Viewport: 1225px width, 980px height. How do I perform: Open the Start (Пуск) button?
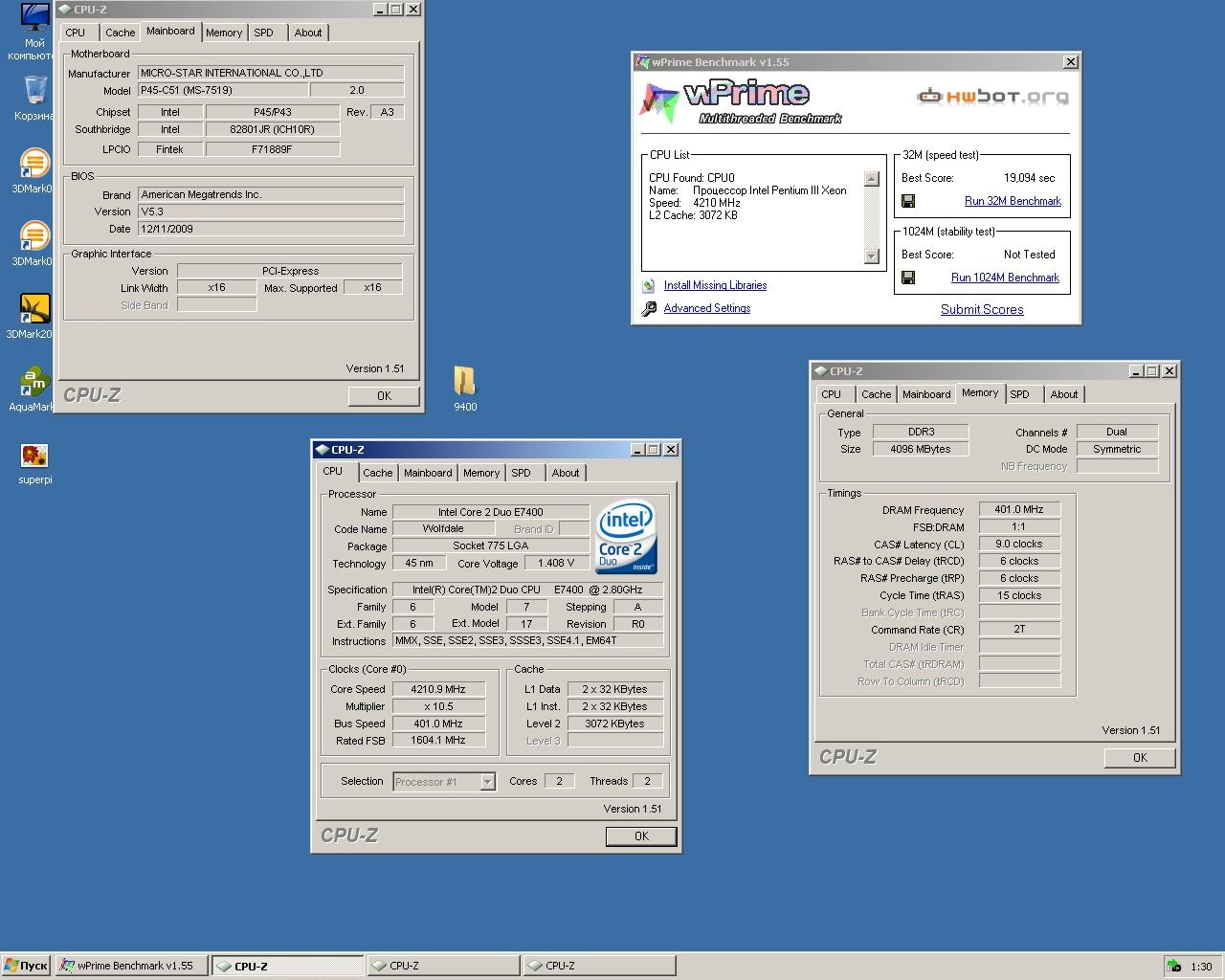26,966
